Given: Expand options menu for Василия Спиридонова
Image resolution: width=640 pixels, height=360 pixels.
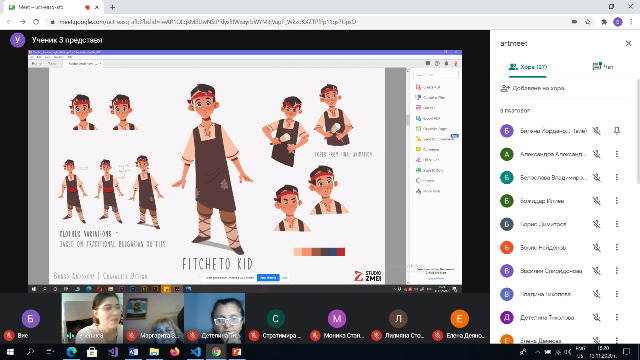Looking at the screenshot, I should [617, 271].
